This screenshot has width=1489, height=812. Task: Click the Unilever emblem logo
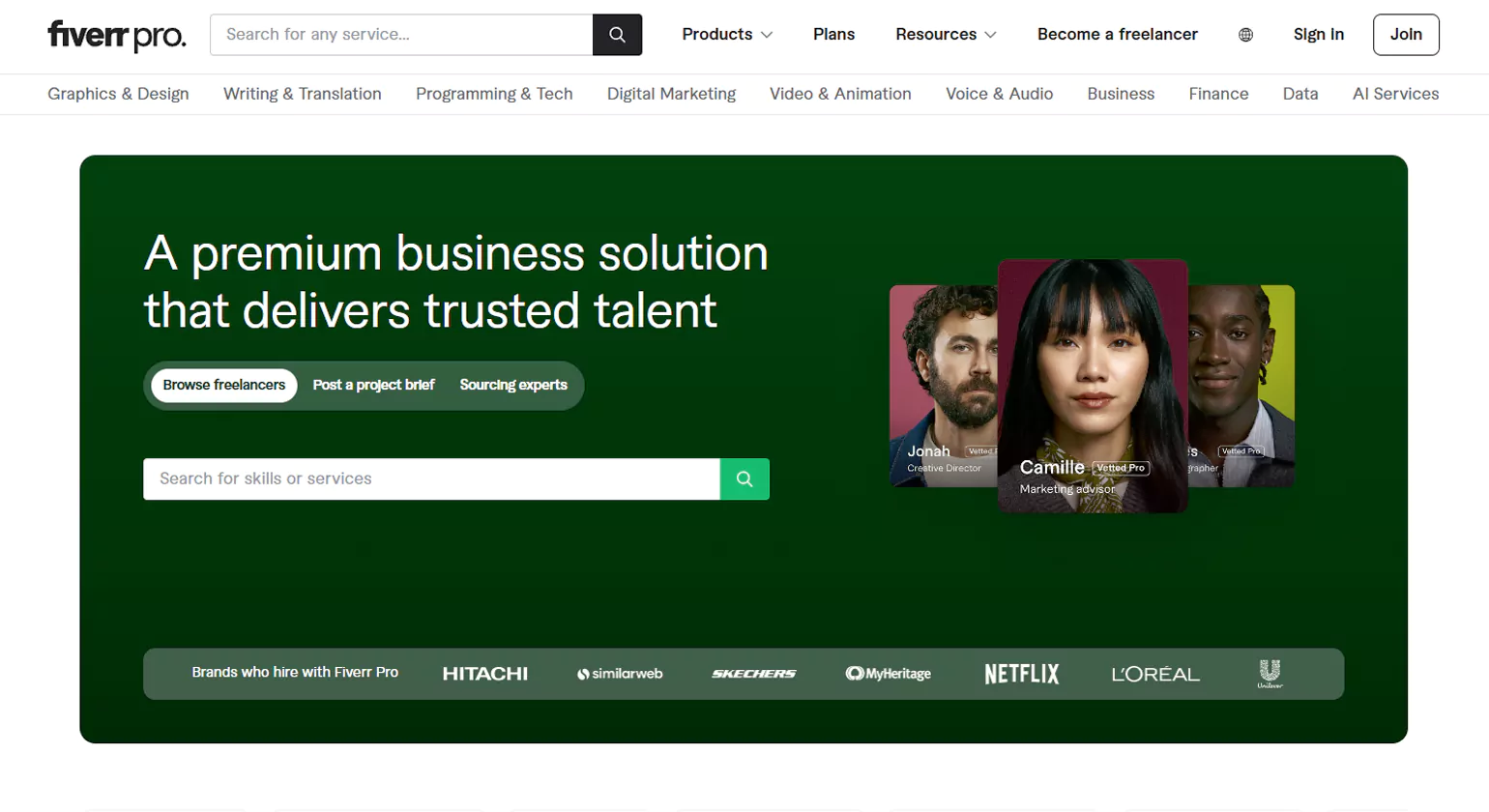1268,674
